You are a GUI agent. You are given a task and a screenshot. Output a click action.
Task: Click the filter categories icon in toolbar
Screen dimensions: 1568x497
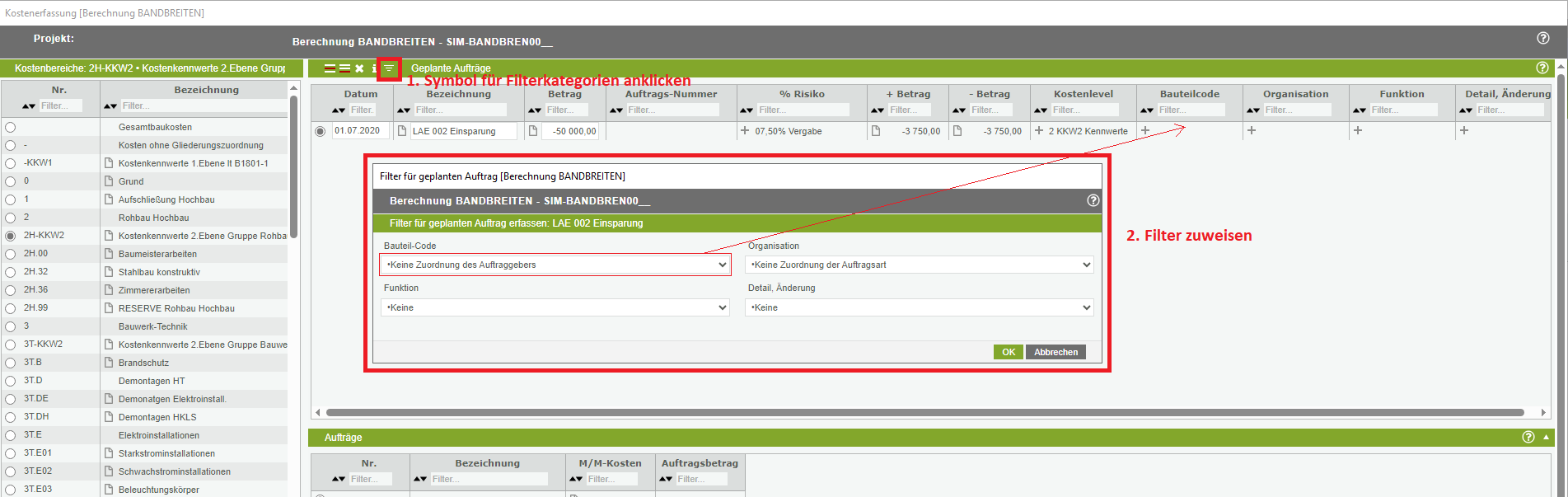(x=389, y=68)
